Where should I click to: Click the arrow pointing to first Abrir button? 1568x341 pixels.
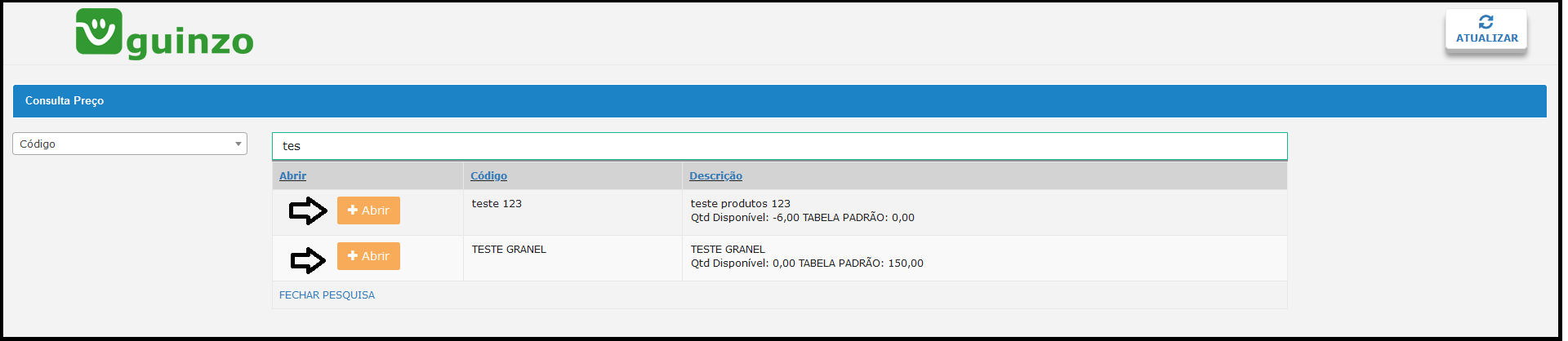click(x=308, y=210)
